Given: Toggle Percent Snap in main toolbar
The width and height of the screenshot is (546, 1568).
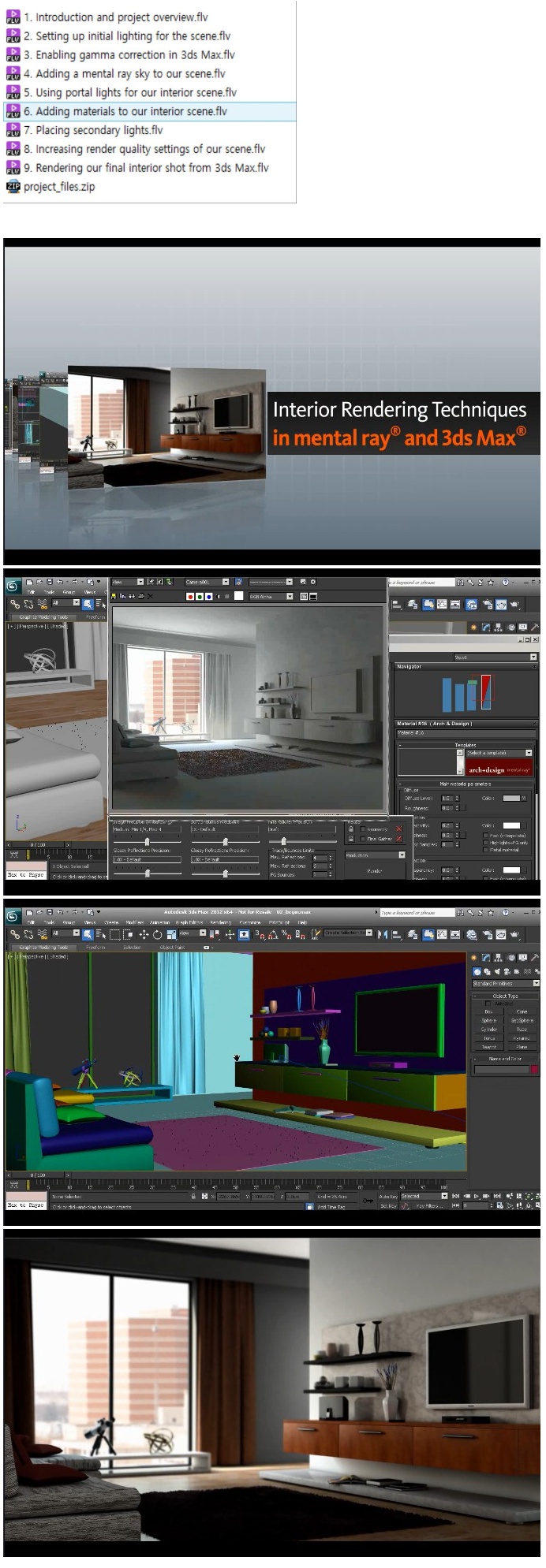Looking at the screenshot, I should [286, 934].
